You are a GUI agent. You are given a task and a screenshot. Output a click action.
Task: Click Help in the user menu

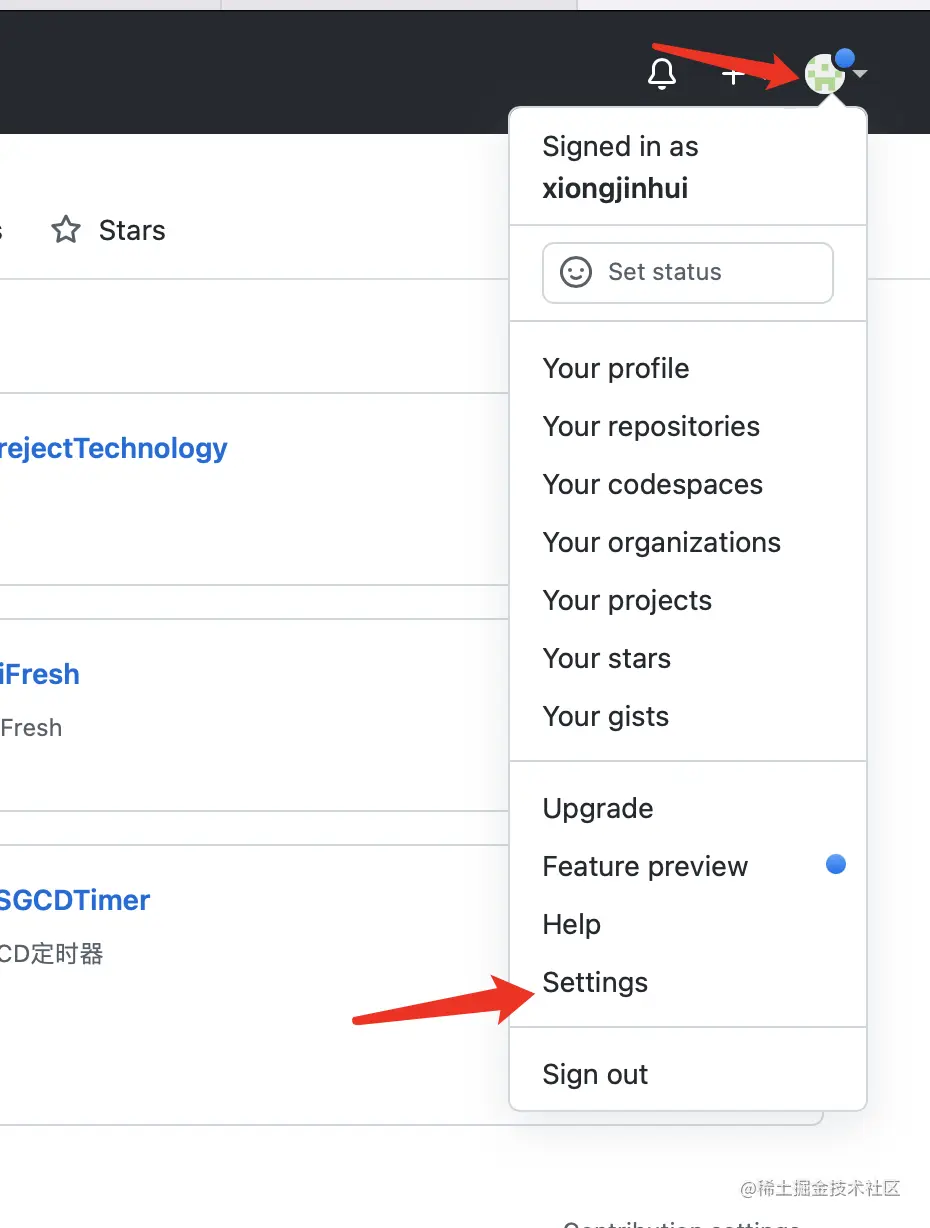click(571, 924)
